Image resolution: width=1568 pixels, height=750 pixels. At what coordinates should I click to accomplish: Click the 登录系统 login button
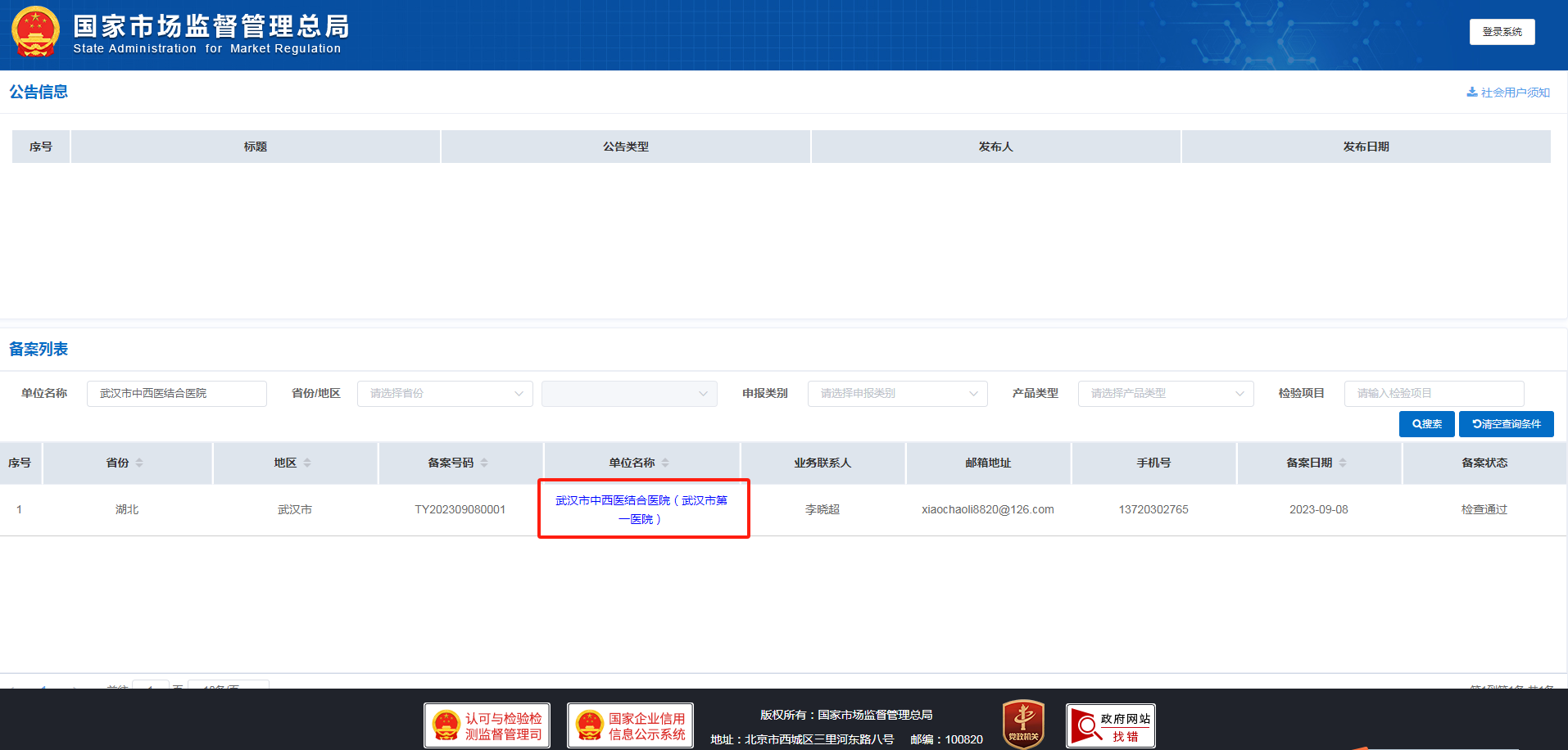[1502, 32]
